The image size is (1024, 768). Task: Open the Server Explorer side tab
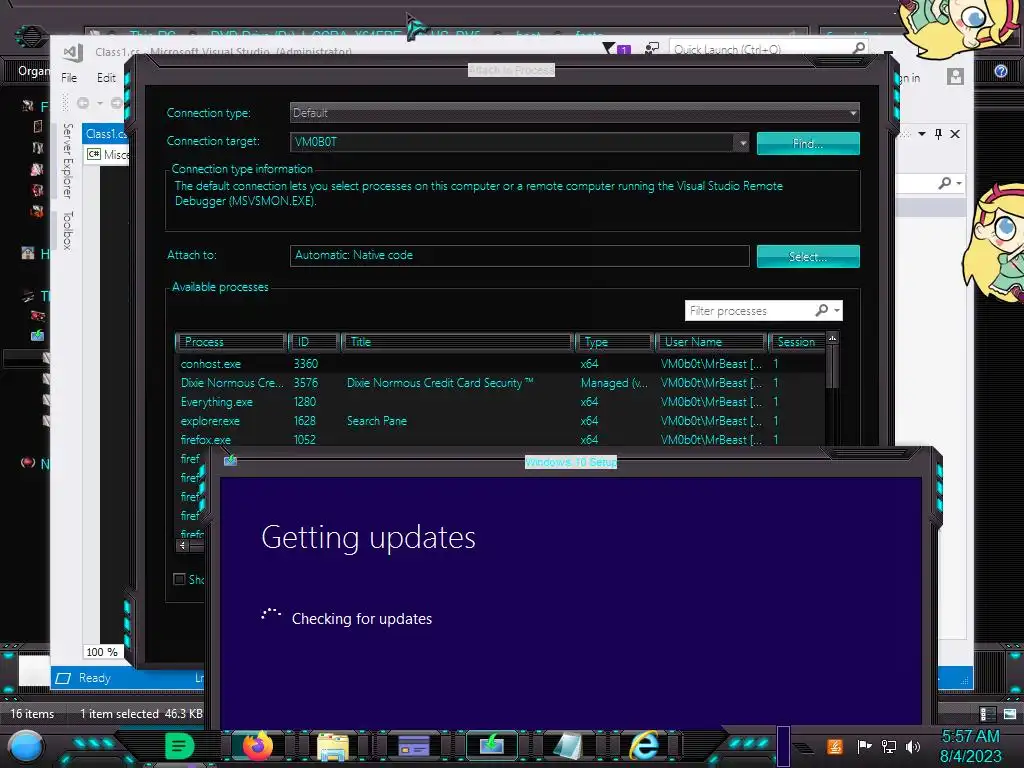67,161
